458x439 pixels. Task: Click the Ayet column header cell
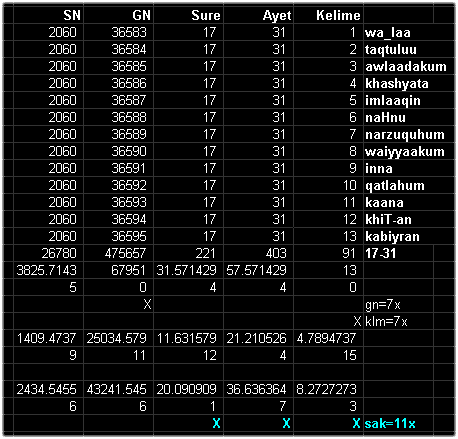click(x=259, y=15)
